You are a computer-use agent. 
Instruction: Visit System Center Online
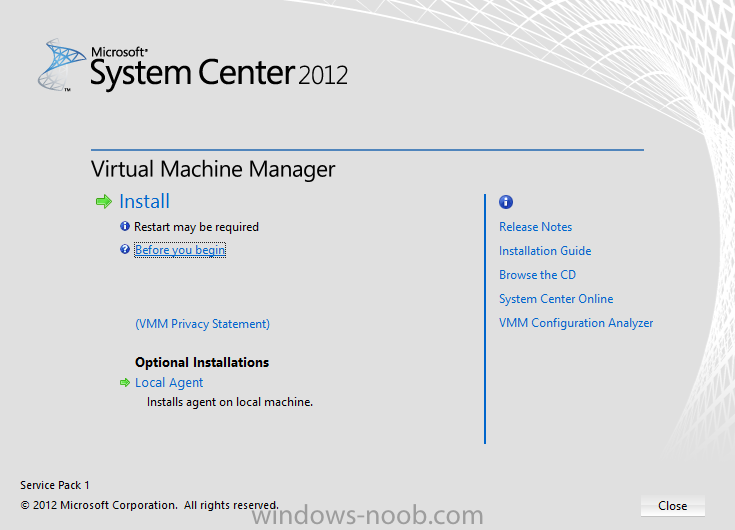pyautogui.click(x=556, y=299)
